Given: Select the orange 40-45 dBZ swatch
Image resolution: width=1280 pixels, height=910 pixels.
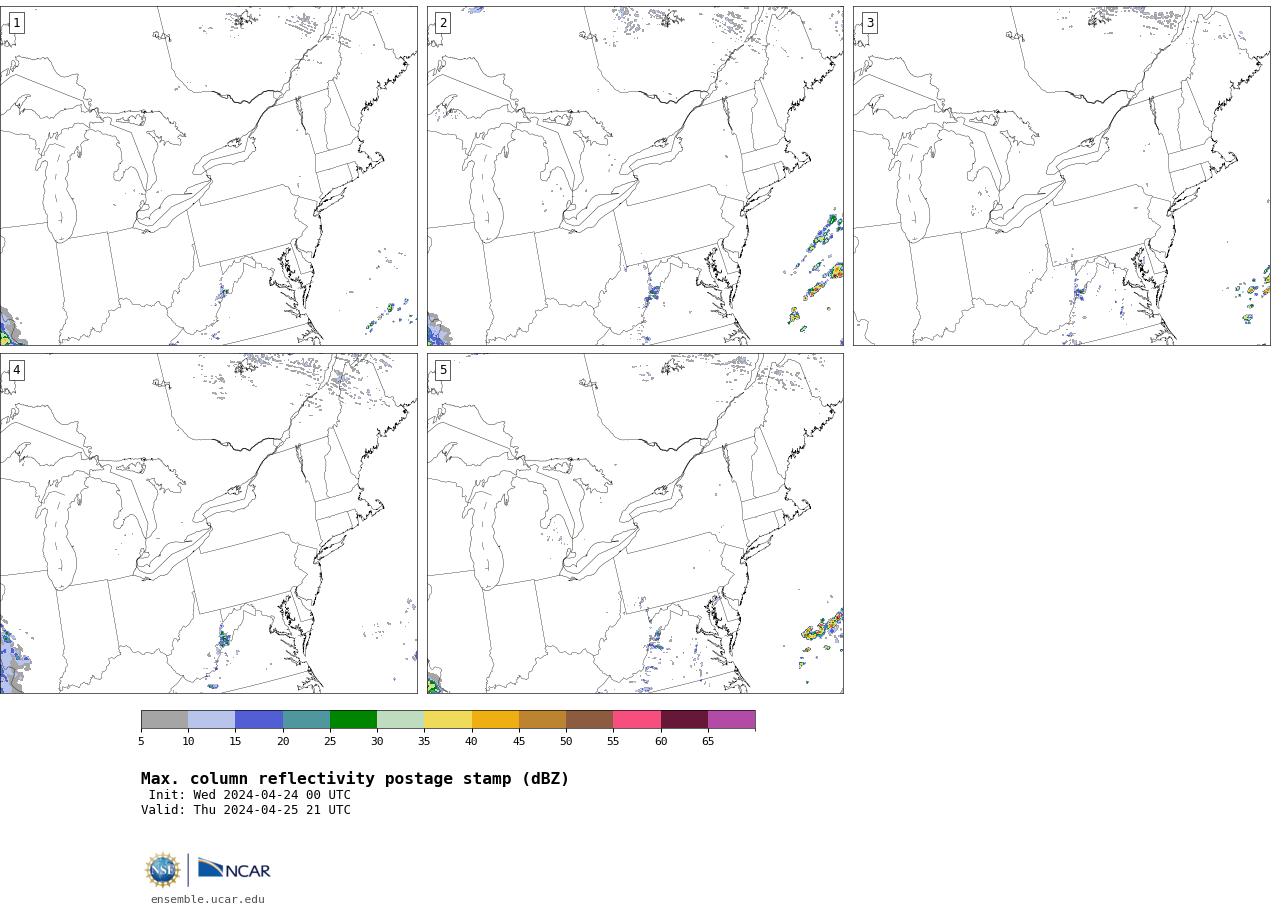Looking at the screenshot, I should tap(495, 720).
